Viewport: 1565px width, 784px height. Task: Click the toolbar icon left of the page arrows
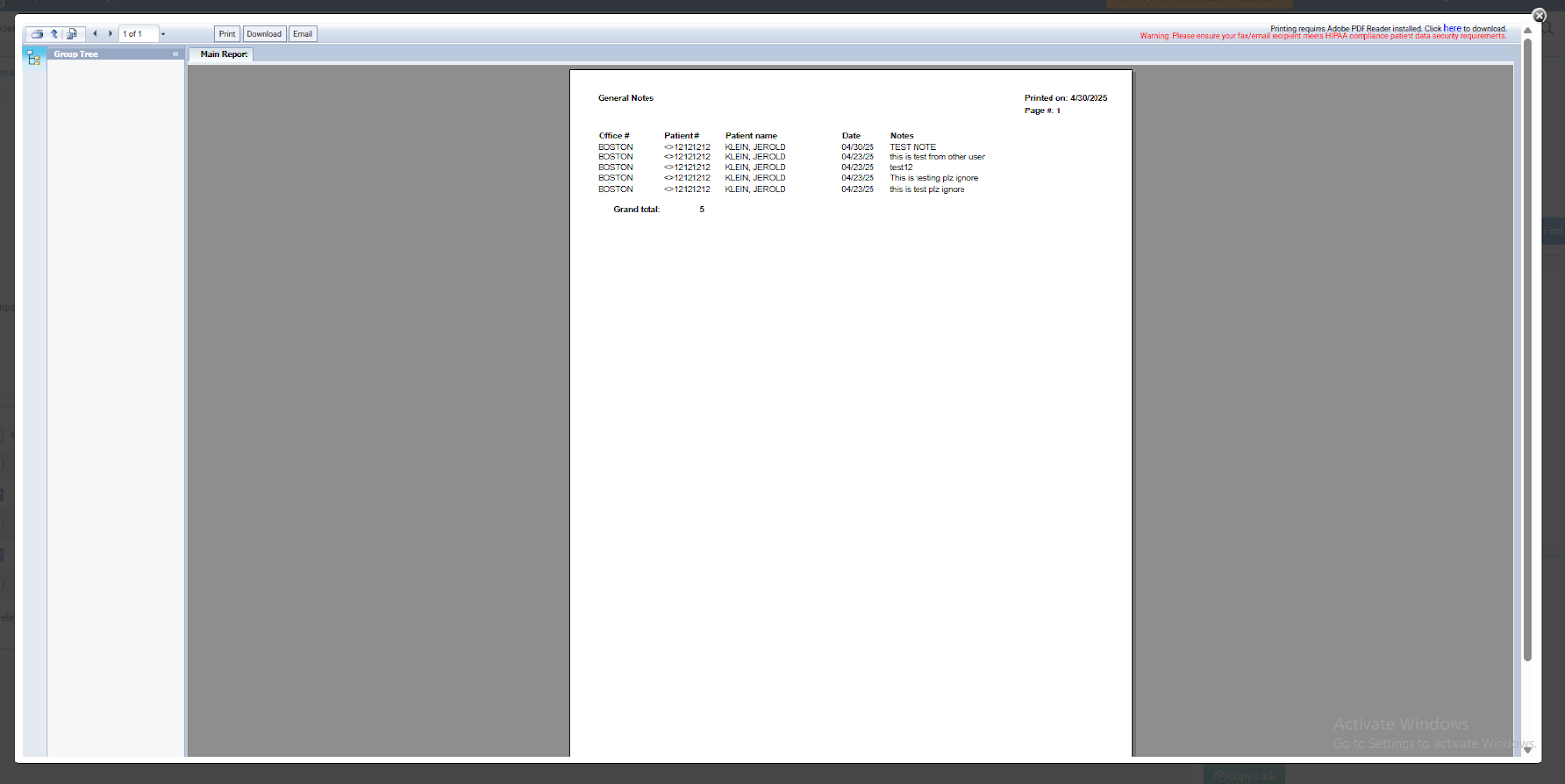pyautogui.click(x=71, y=34)
